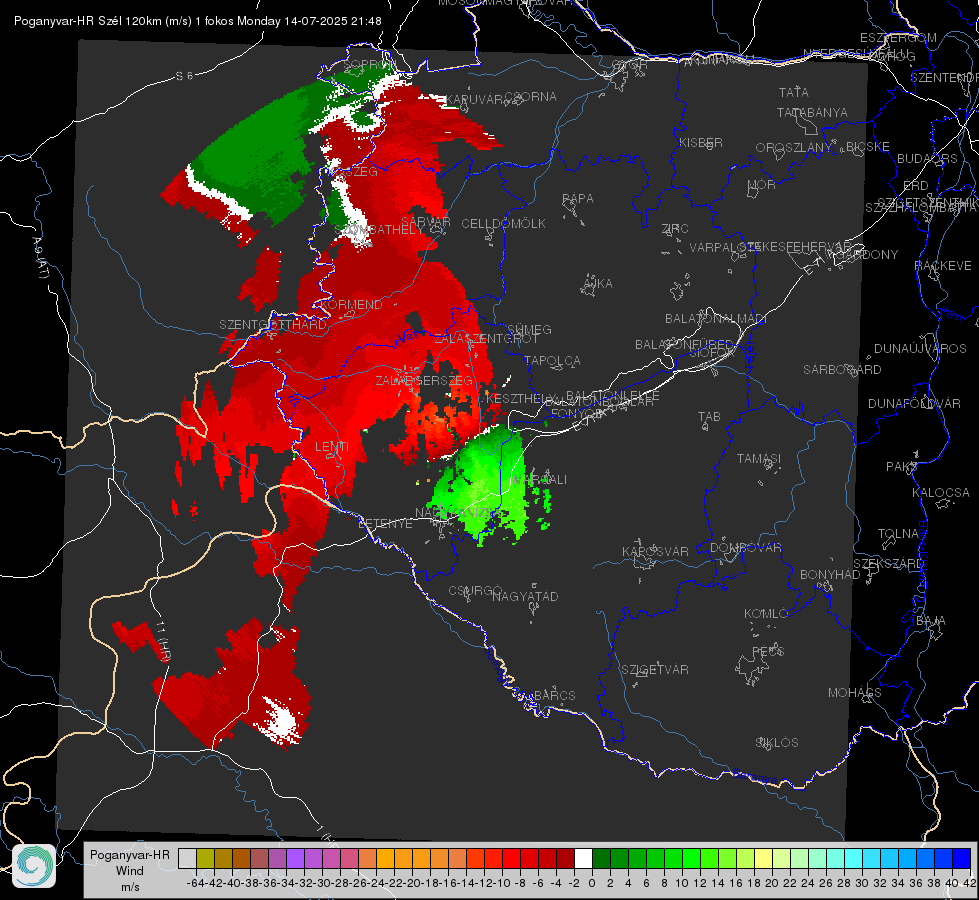Click the MÓR town label
This screenshot has height=900, width=979.
(x=762, y=185)
